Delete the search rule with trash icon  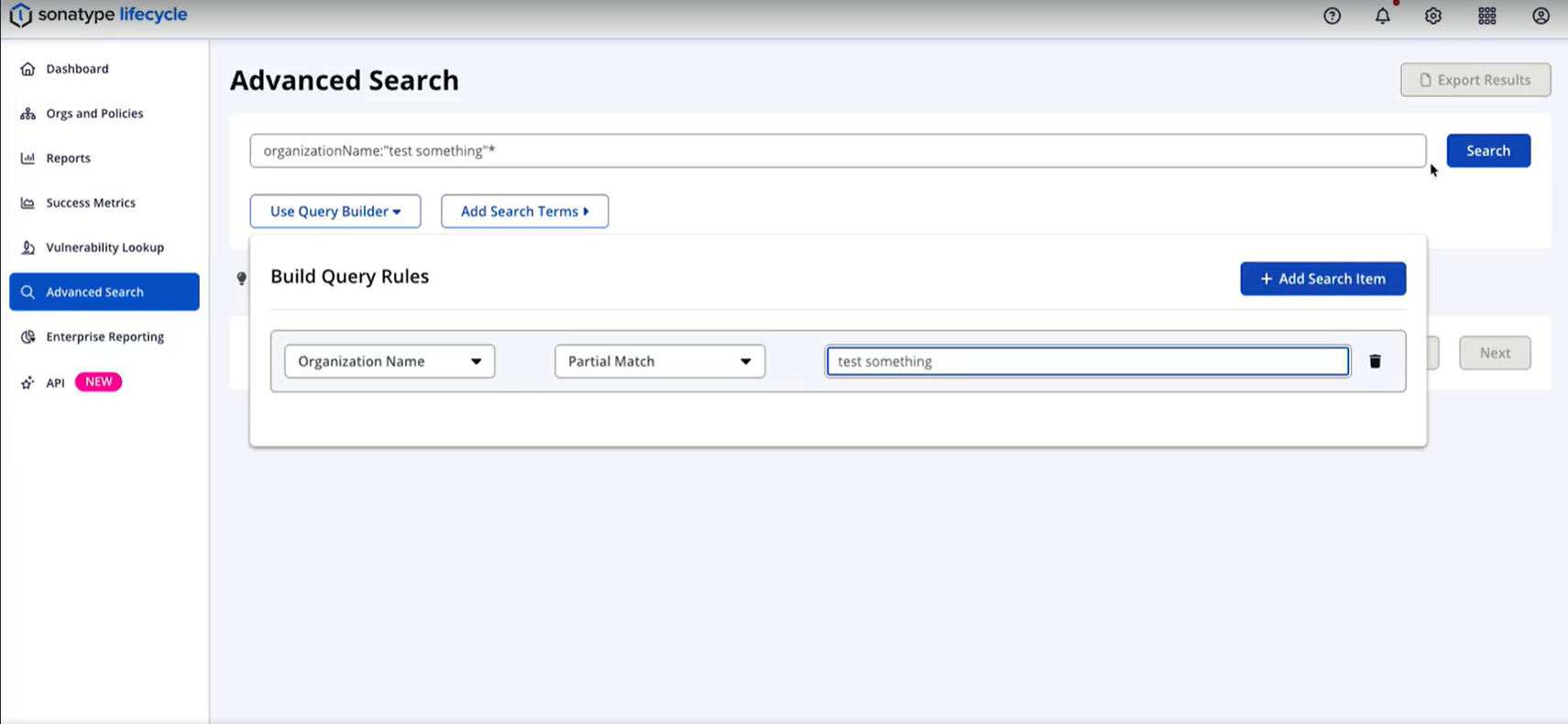tap(1375, 361)
